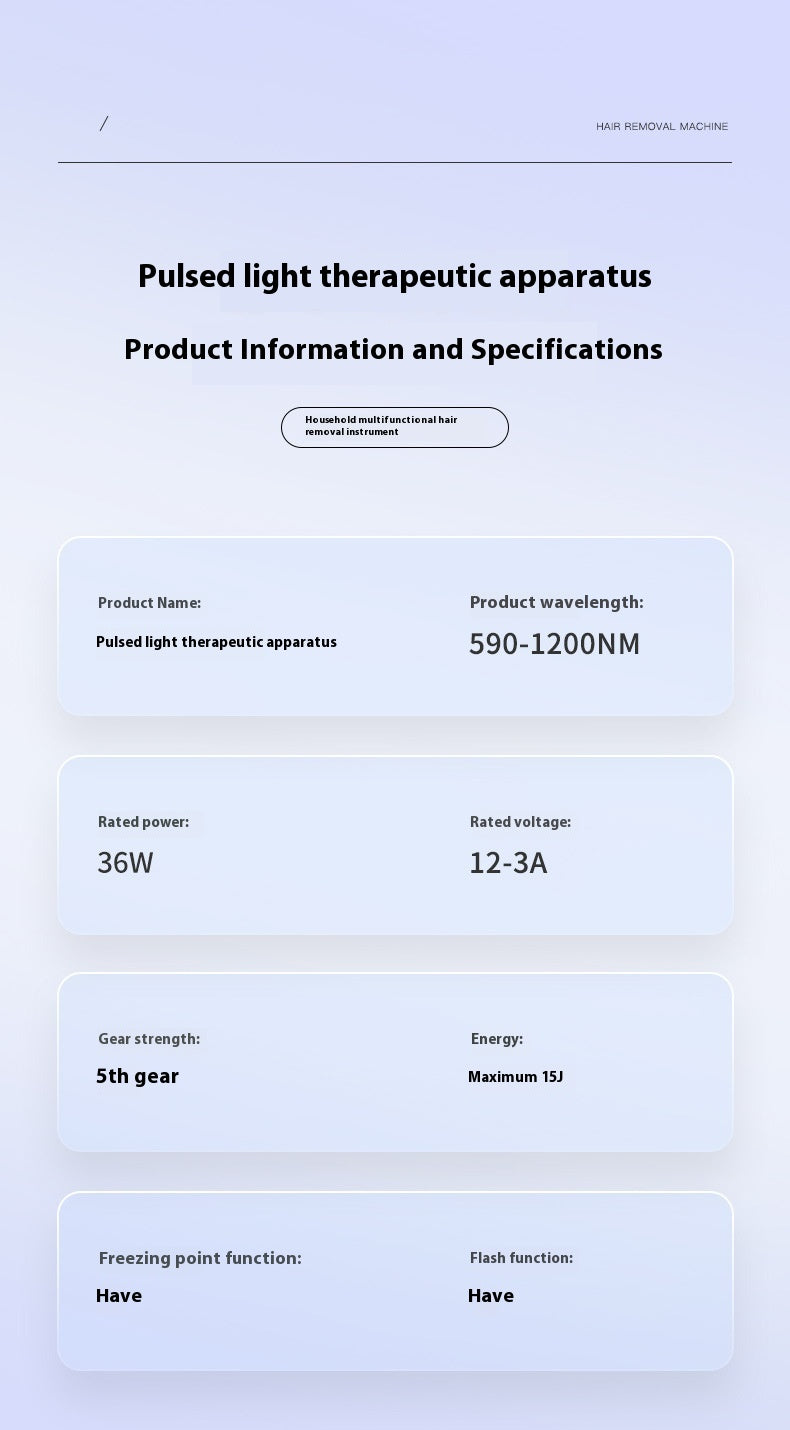Viewport: 790px width, 1430px height.
Task: Select the Pulsed light therapeutic apparatus heading
Action: [395, 276]
